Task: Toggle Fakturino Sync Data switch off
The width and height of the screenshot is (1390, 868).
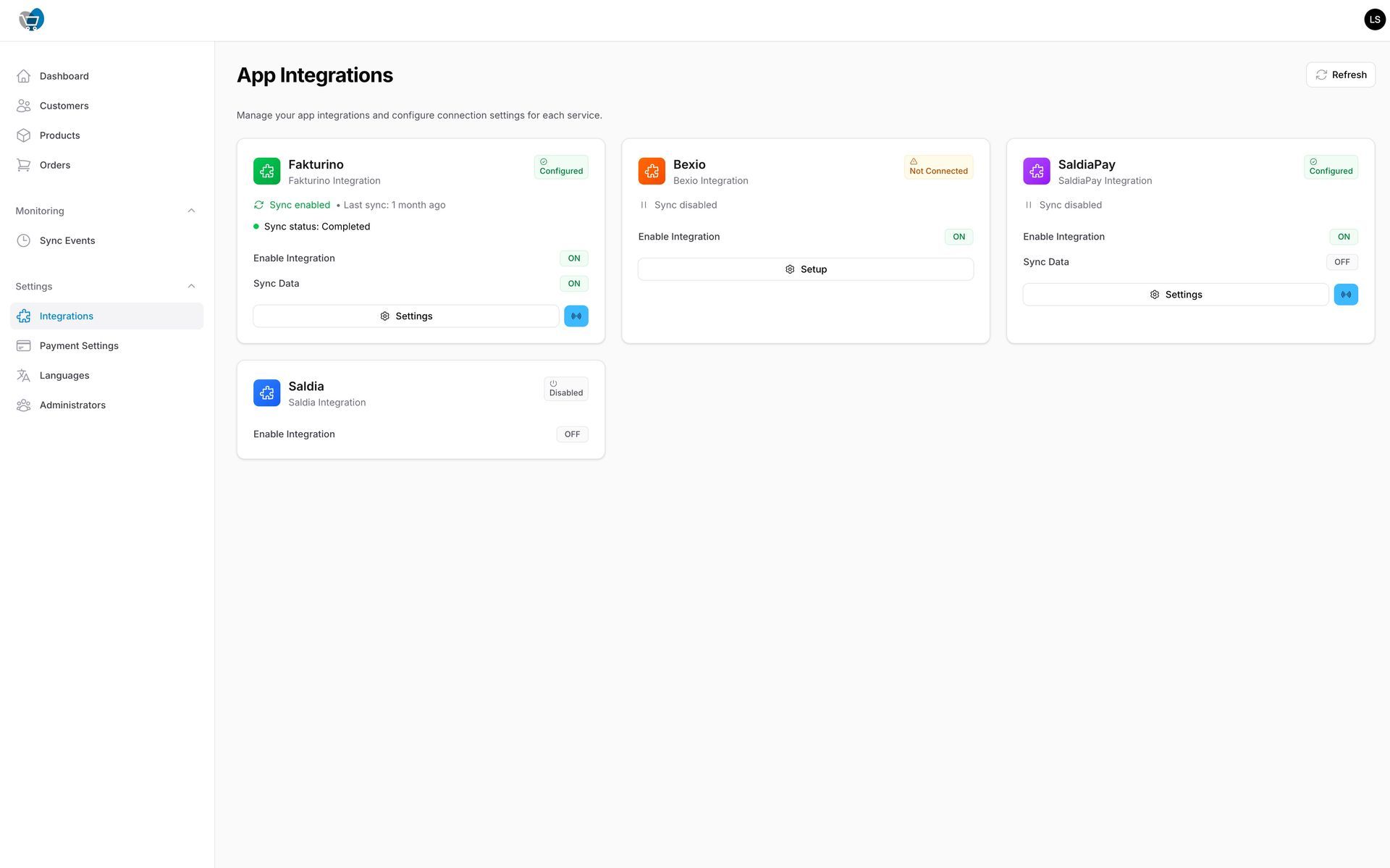Action: (x=573, y=284)
